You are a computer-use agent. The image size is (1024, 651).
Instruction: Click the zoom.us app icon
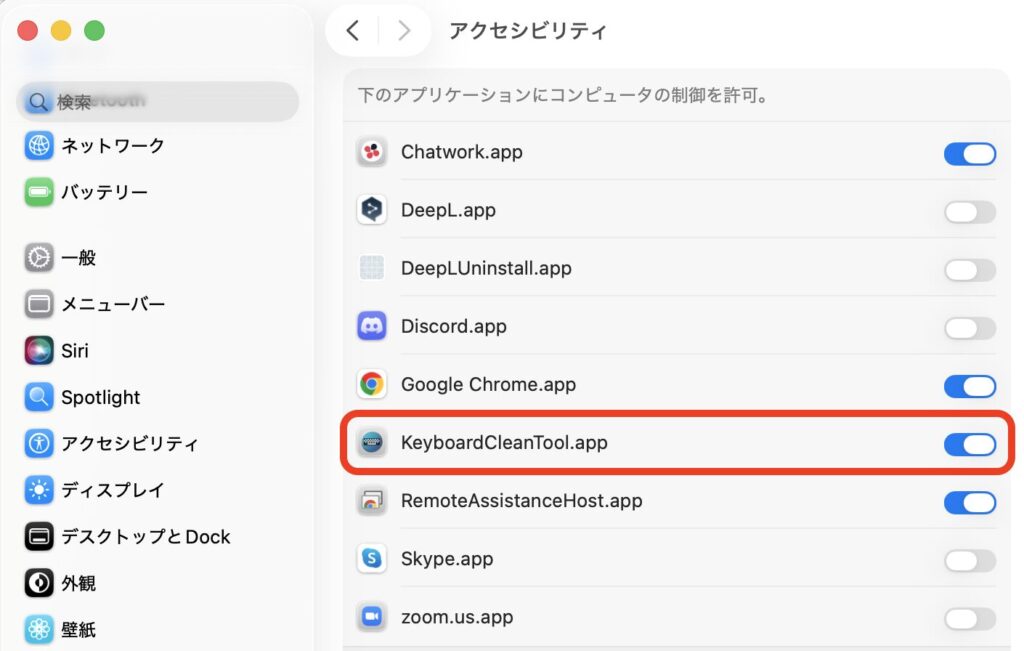click(372, 617)
